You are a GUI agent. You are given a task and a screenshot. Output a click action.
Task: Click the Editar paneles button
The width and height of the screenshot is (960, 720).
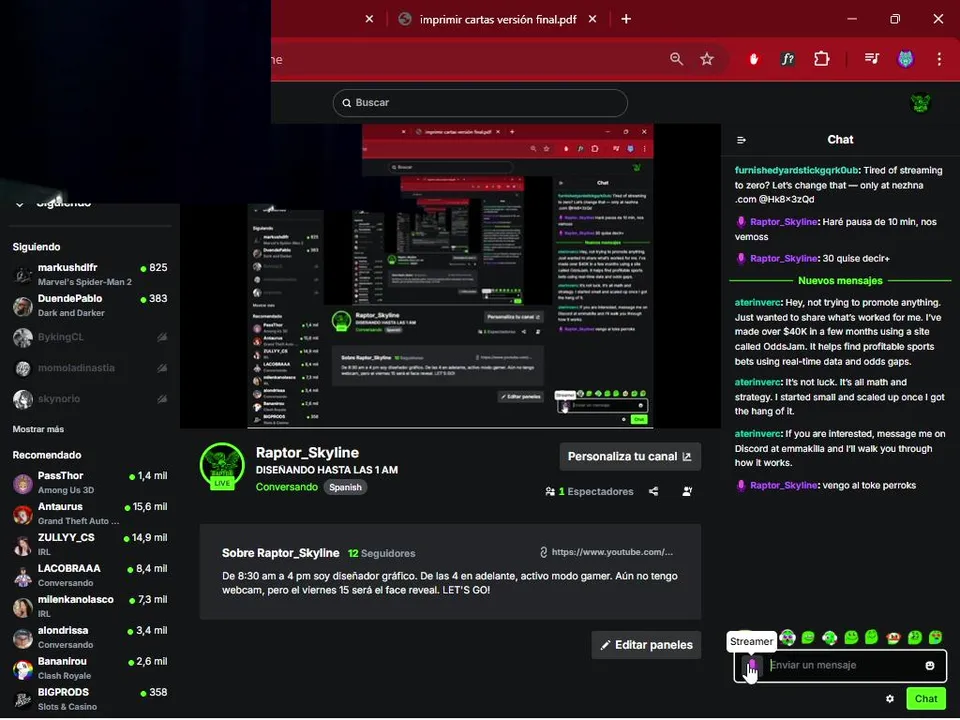pos(646,645)
